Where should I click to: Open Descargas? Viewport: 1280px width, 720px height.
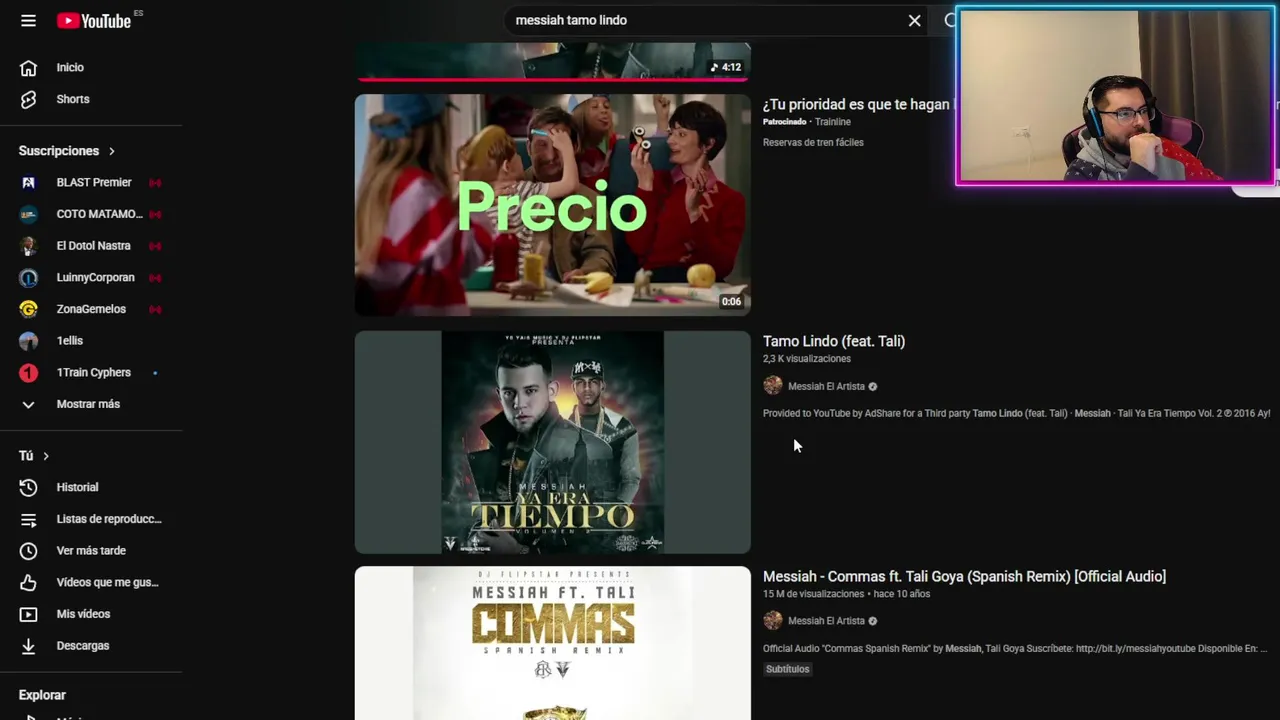(x=83, y=645)
